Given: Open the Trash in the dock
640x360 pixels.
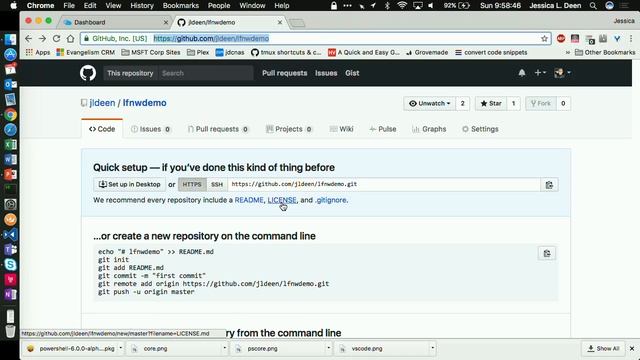Looking at the screenshot, I should 10,331.
